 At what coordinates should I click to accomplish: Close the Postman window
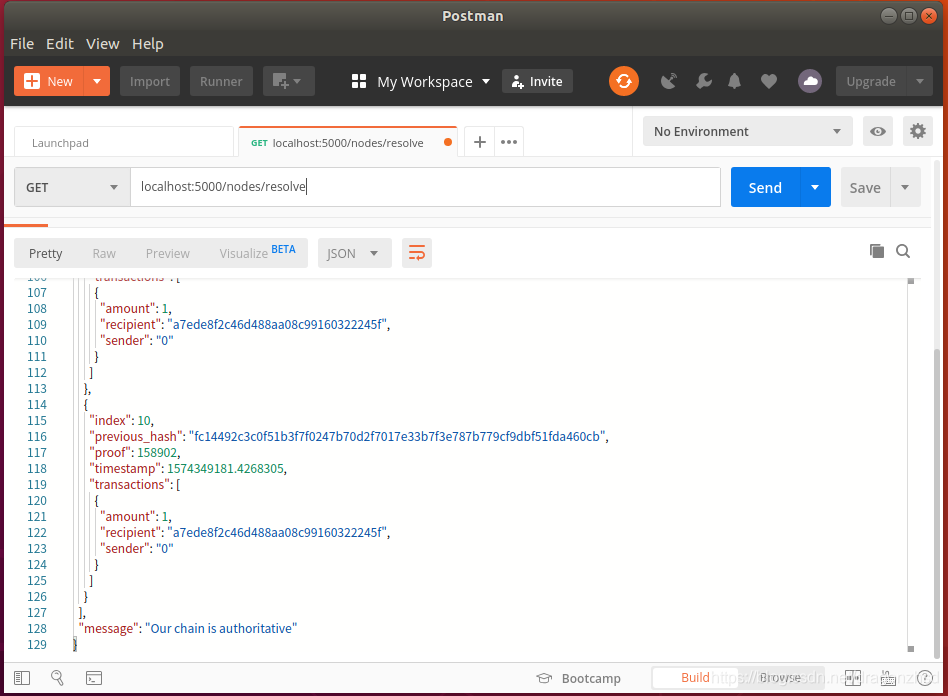pos(929,16)
